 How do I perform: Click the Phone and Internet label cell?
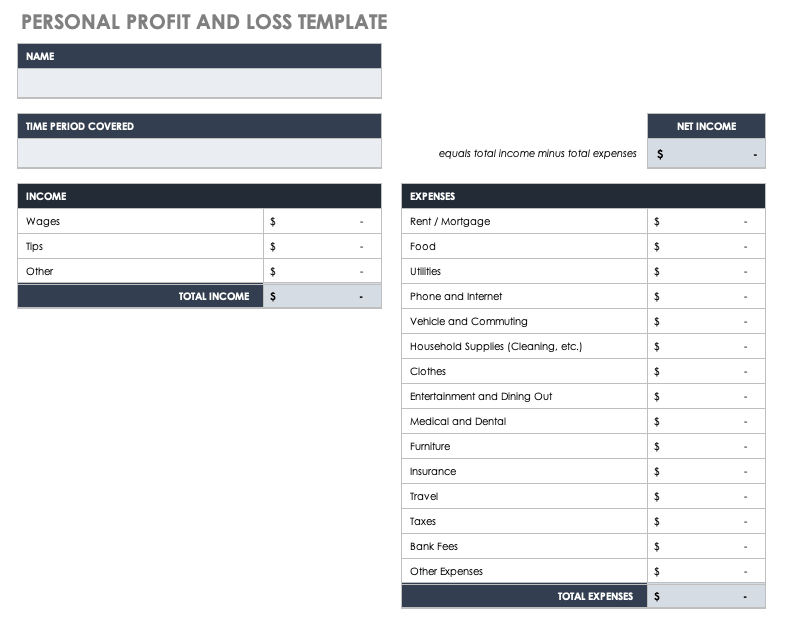point(524,297)
